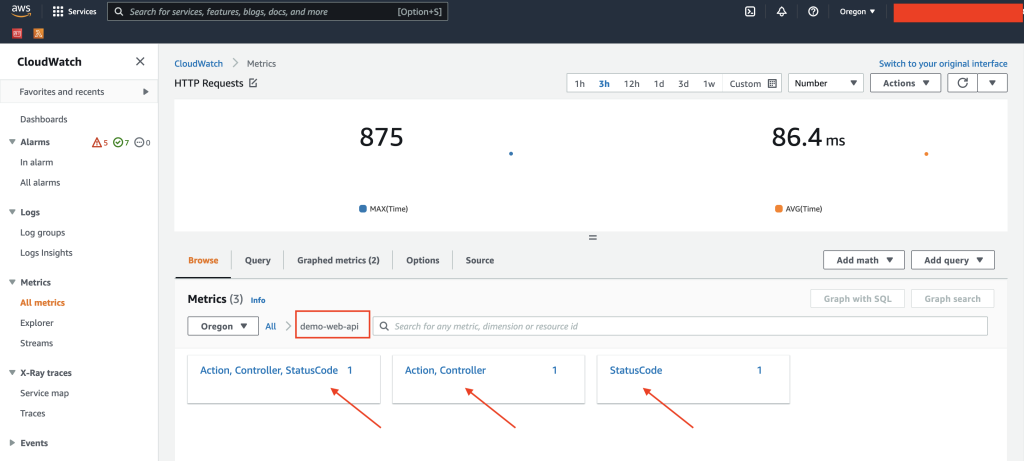Open Action, Controller, StatusCode dimension card
1024x461 pixels.
[x=283, y=379]
